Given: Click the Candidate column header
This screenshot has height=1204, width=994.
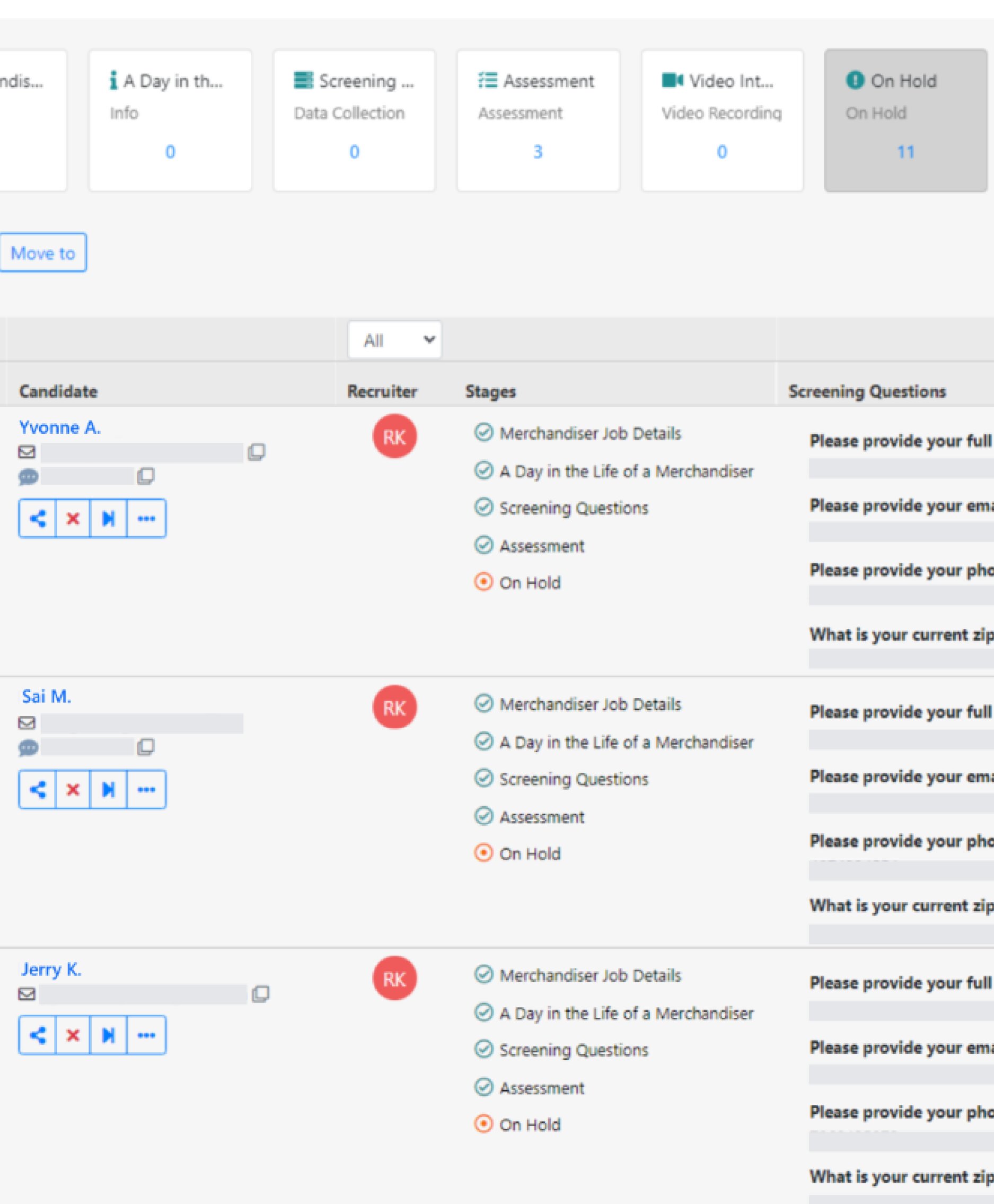Looking at the screenshot, I should point(58,391).
